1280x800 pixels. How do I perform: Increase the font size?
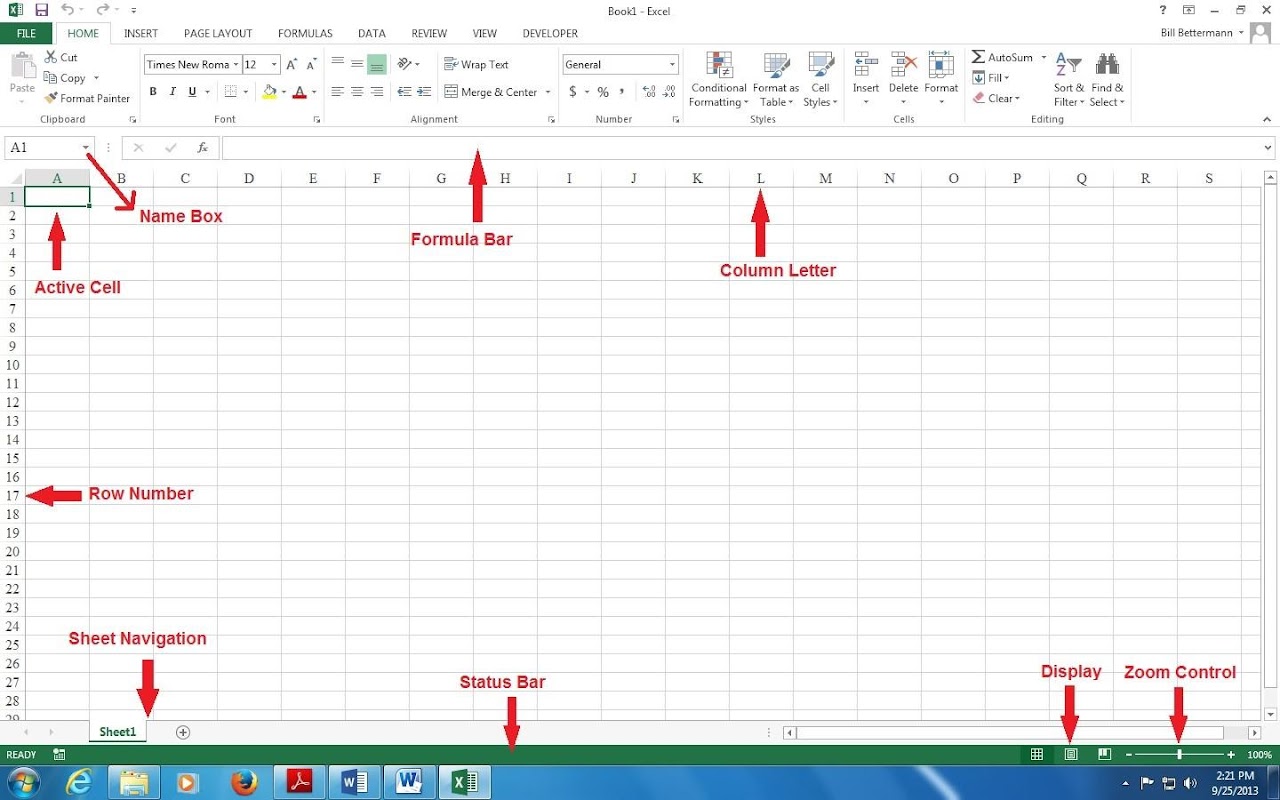[x=292, y=65]
